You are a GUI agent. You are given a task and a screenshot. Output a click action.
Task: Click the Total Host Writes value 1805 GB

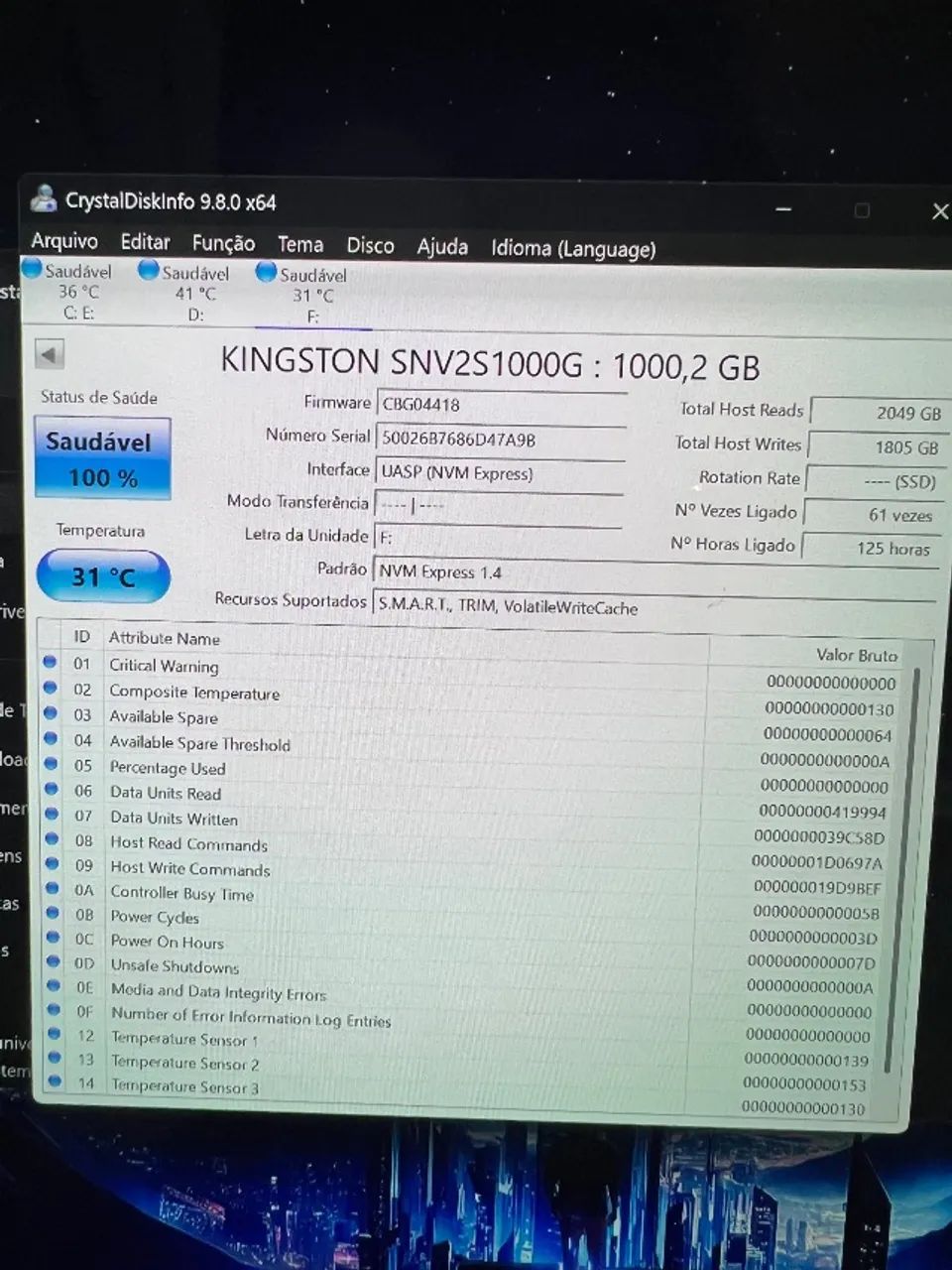point(877,447)
